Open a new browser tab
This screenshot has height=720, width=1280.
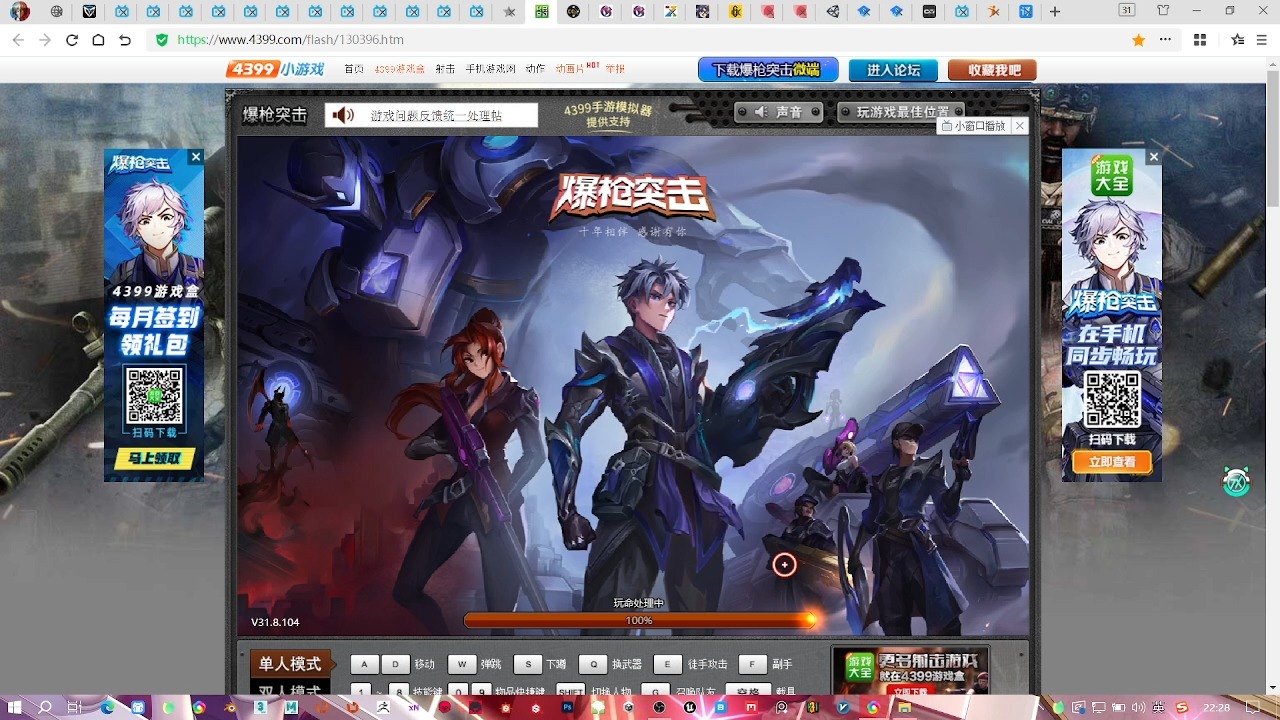click(1055, 12)
